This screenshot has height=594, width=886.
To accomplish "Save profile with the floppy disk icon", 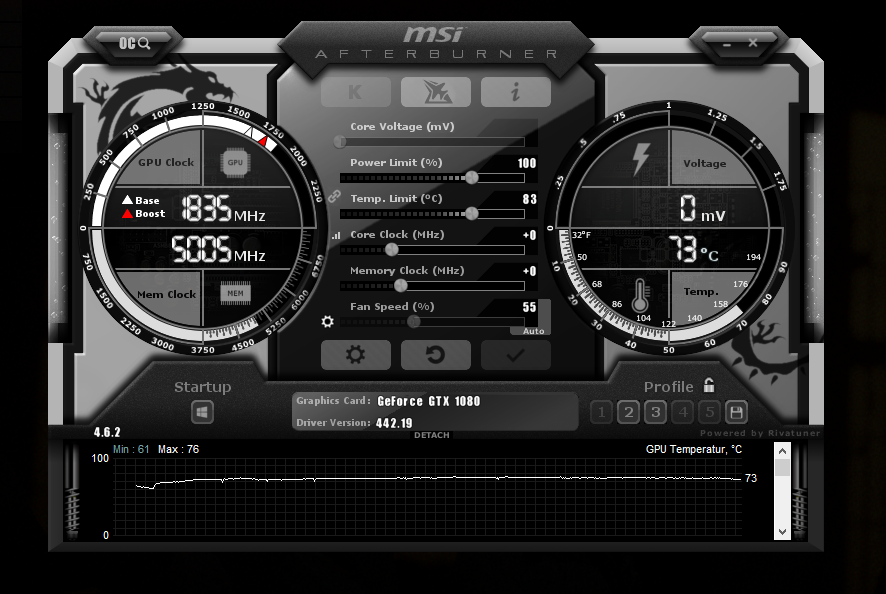I will click(x=736, y=412).
